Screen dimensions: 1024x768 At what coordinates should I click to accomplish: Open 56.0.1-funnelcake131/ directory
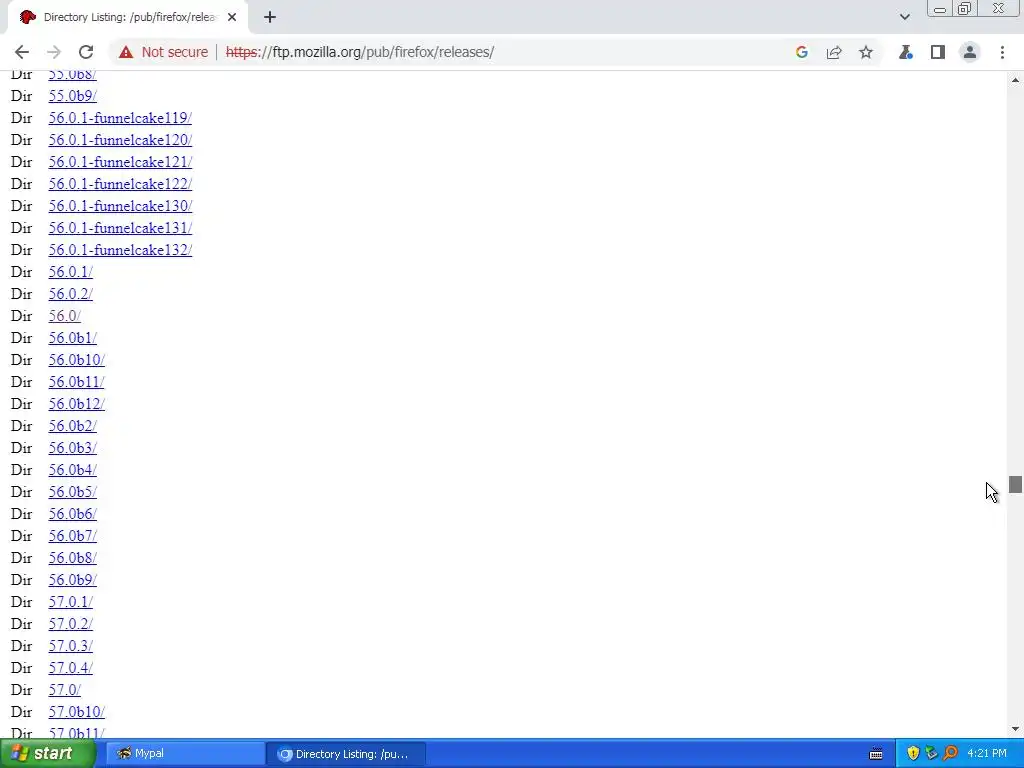coord(120,228)
